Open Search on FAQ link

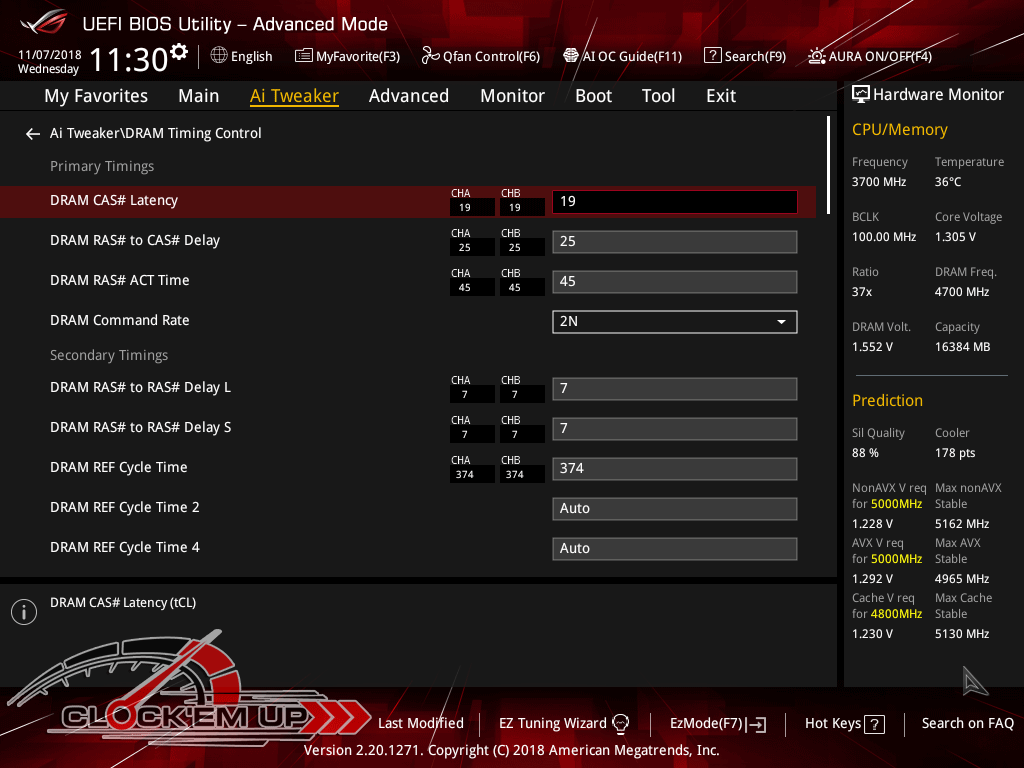pos(967,723)
